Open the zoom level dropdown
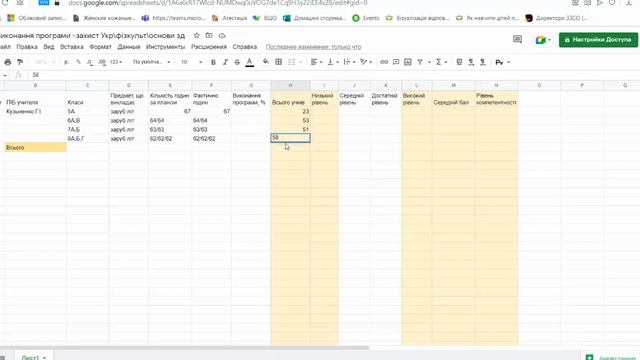Image resolution: width=640 pixels, height=360 pixels. [x=44, y=62]
